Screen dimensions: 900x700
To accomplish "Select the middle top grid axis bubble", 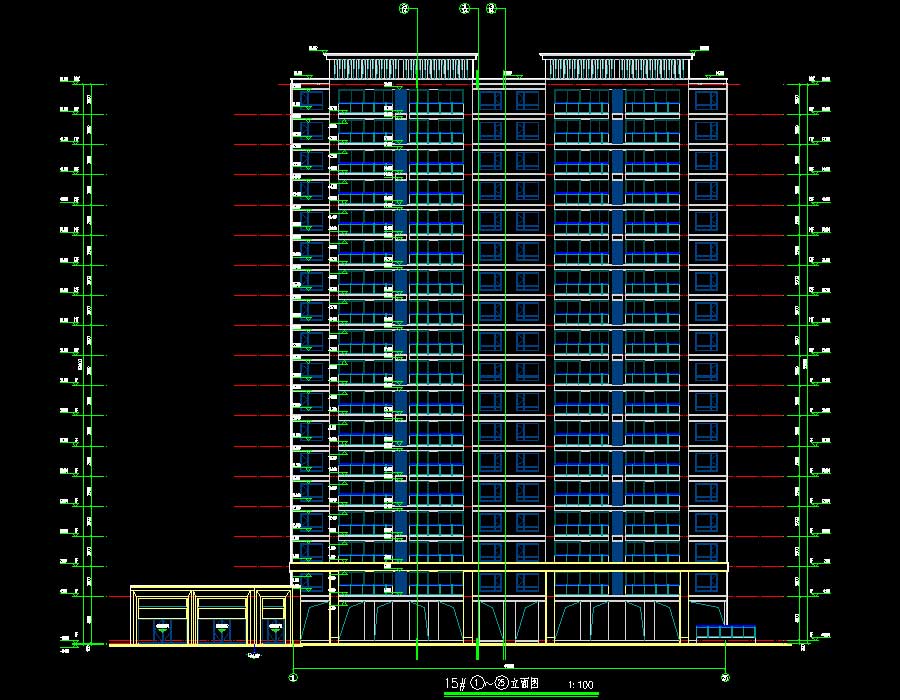I will (x=465, y=9).
